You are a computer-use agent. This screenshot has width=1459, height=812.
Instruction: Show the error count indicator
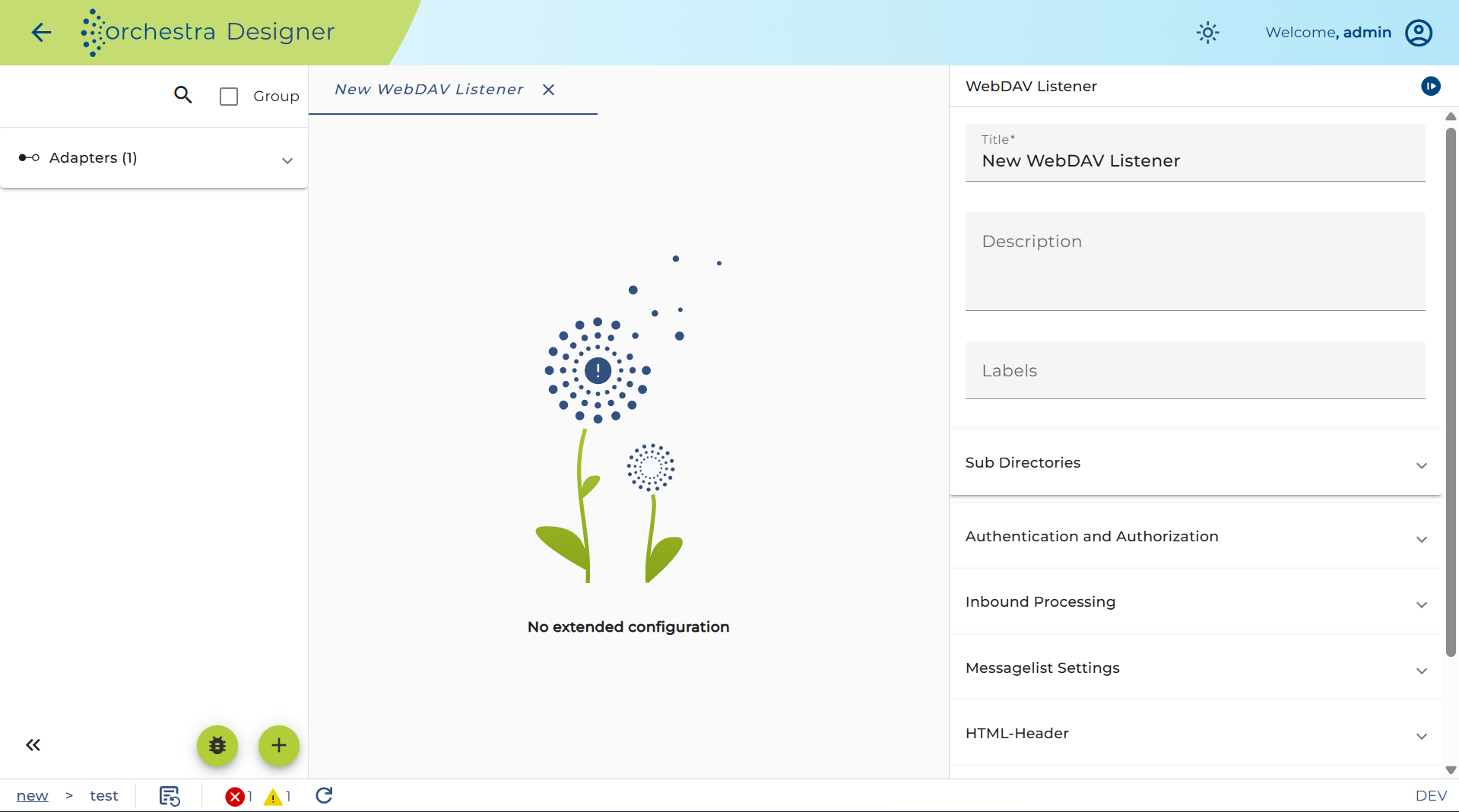[x=239, y=796]
